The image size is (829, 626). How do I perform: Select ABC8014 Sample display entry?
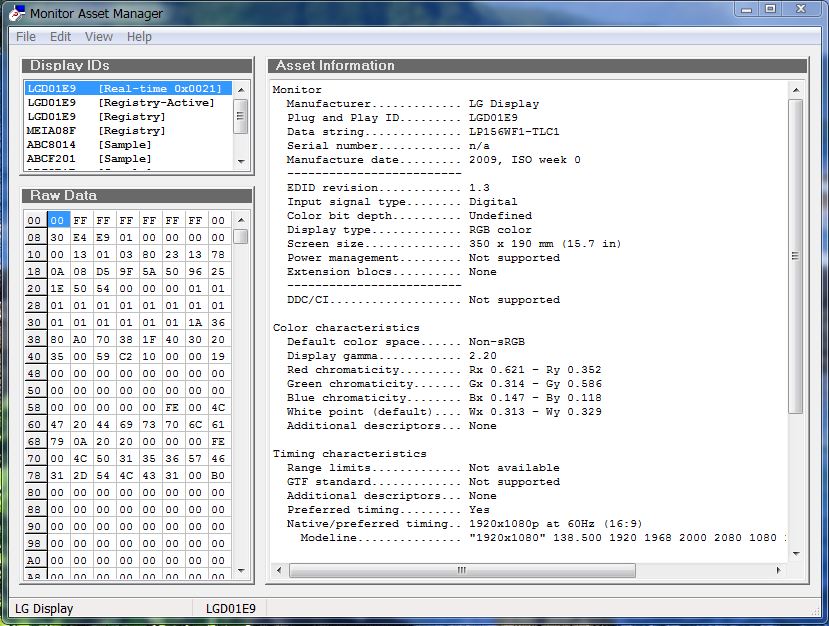[89, 145]
